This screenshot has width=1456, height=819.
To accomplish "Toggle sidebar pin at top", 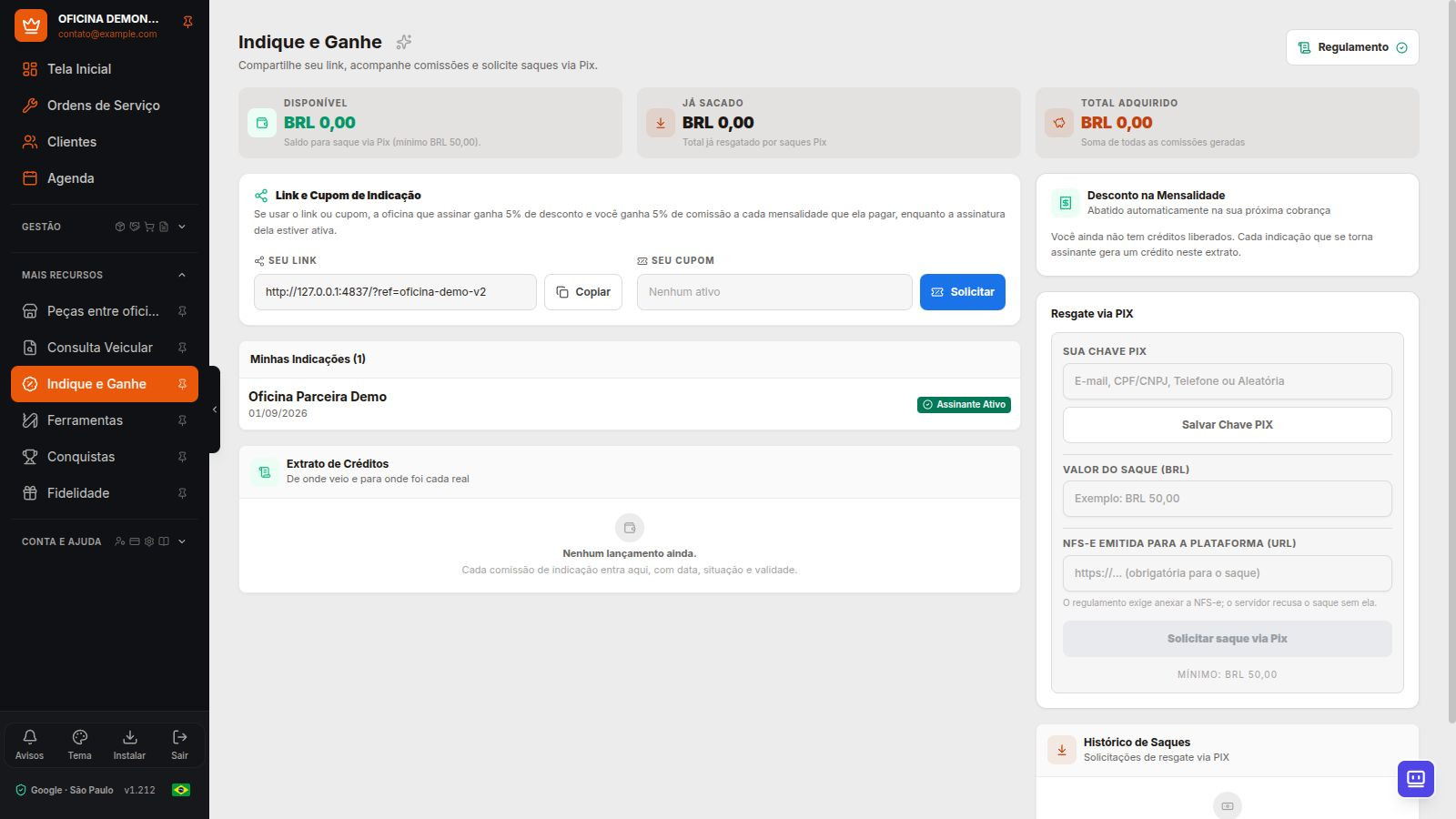I will pos(187,22).
